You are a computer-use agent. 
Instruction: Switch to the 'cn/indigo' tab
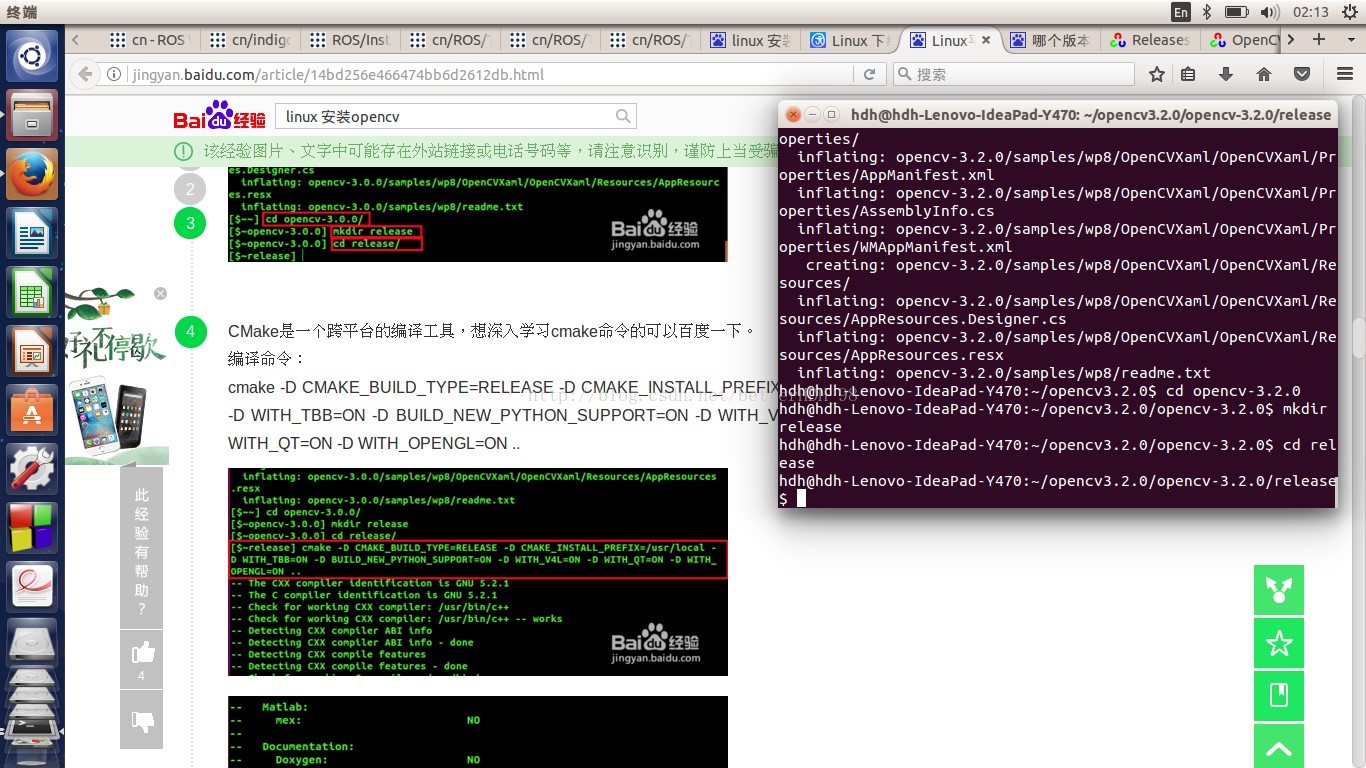pyautogui.click(x=250, y=41)
